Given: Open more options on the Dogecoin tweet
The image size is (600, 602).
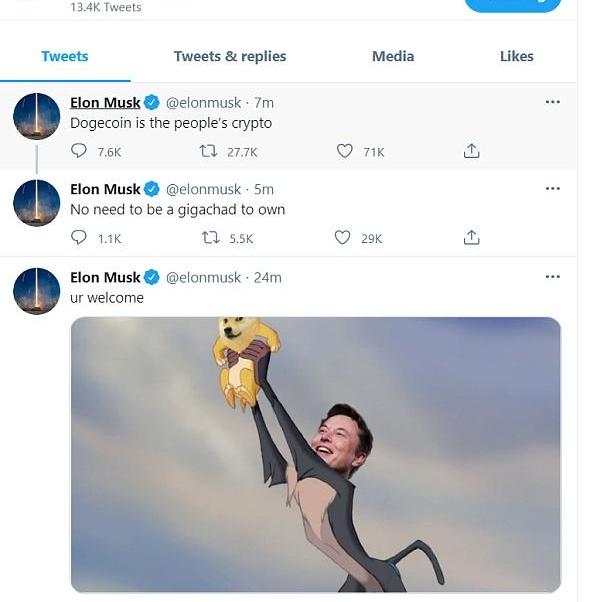Looking at the screenshot, I should click(x=553, y=102).
